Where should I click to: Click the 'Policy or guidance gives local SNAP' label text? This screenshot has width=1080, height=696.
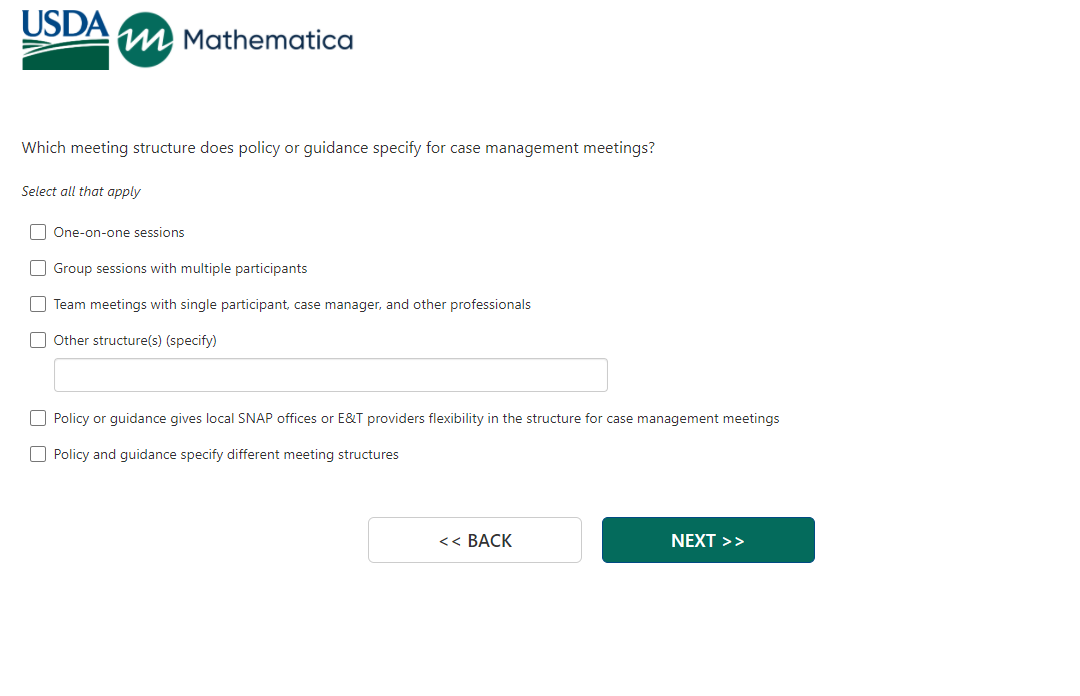[x=416, y=418]
